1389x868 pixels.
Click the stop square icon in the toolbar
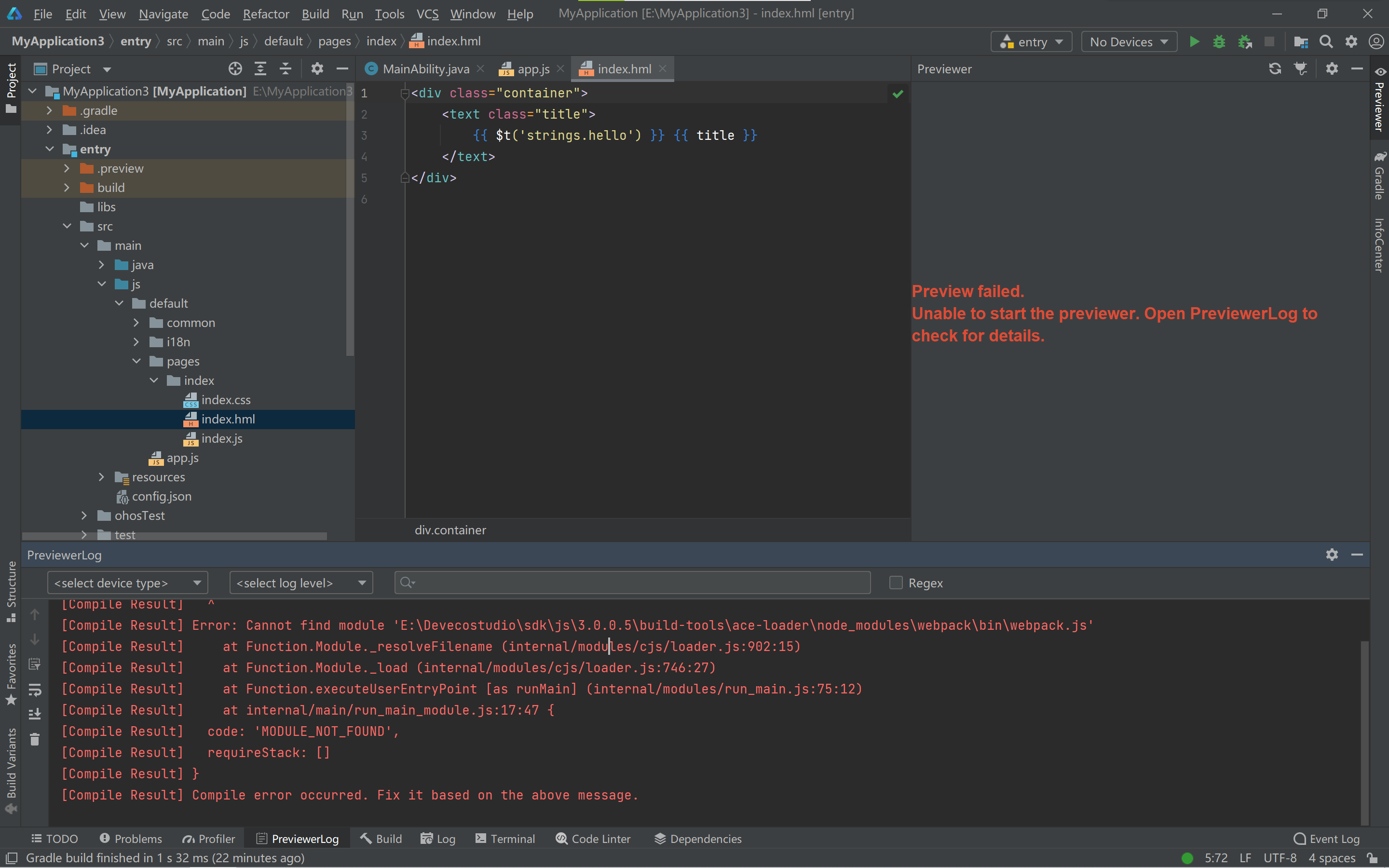pyautogui.click(x=1269, y=41)
